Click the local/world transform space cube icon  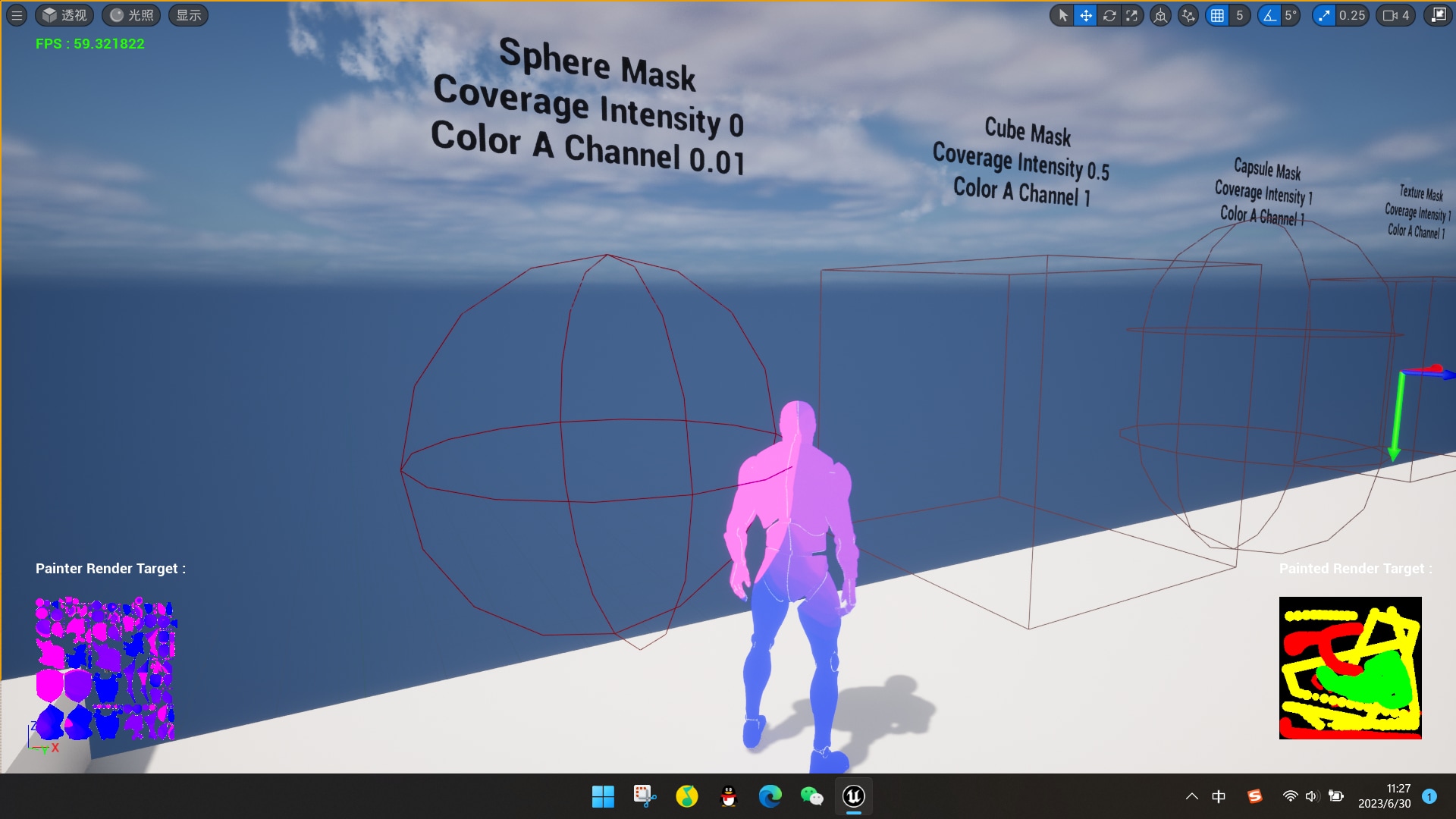pyautogui.click(x=1161, y=15)
